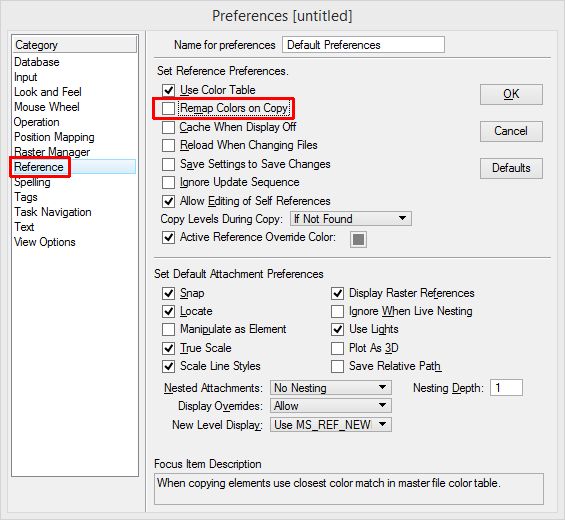Tick Cache When Display Off
This screenshot has height=520, width=565.
[x=168, y=127]
